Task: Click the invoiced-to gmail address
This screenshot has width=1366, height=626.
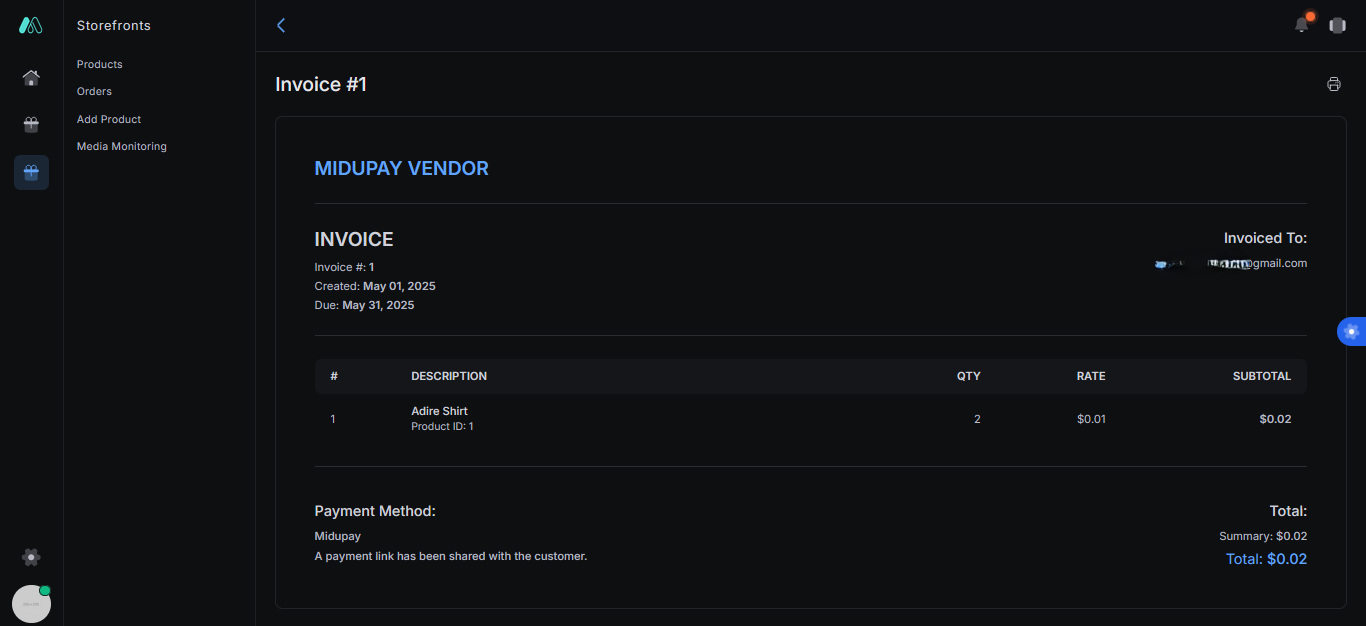Action: [1230, 263]
